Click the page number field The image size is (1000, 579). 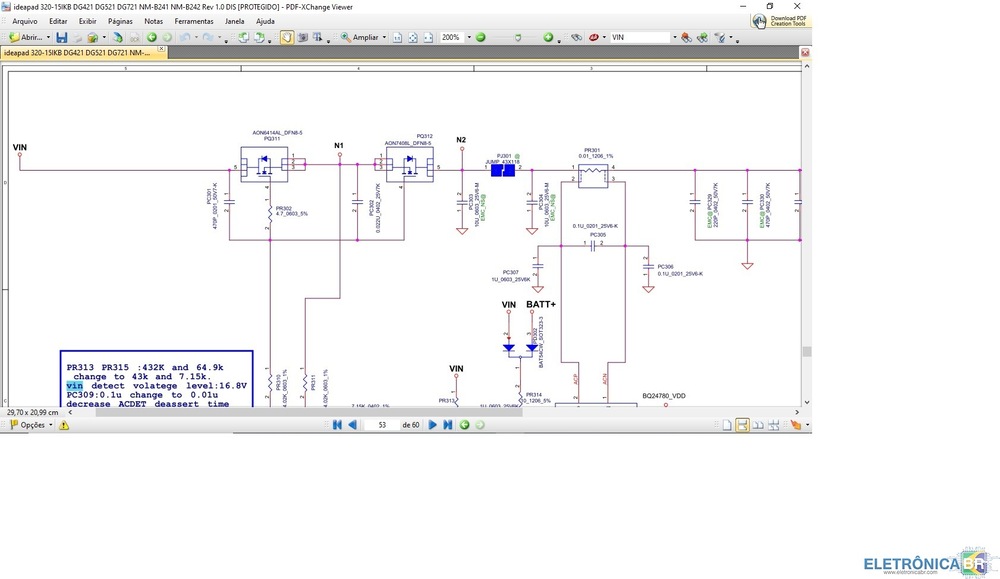383,425
